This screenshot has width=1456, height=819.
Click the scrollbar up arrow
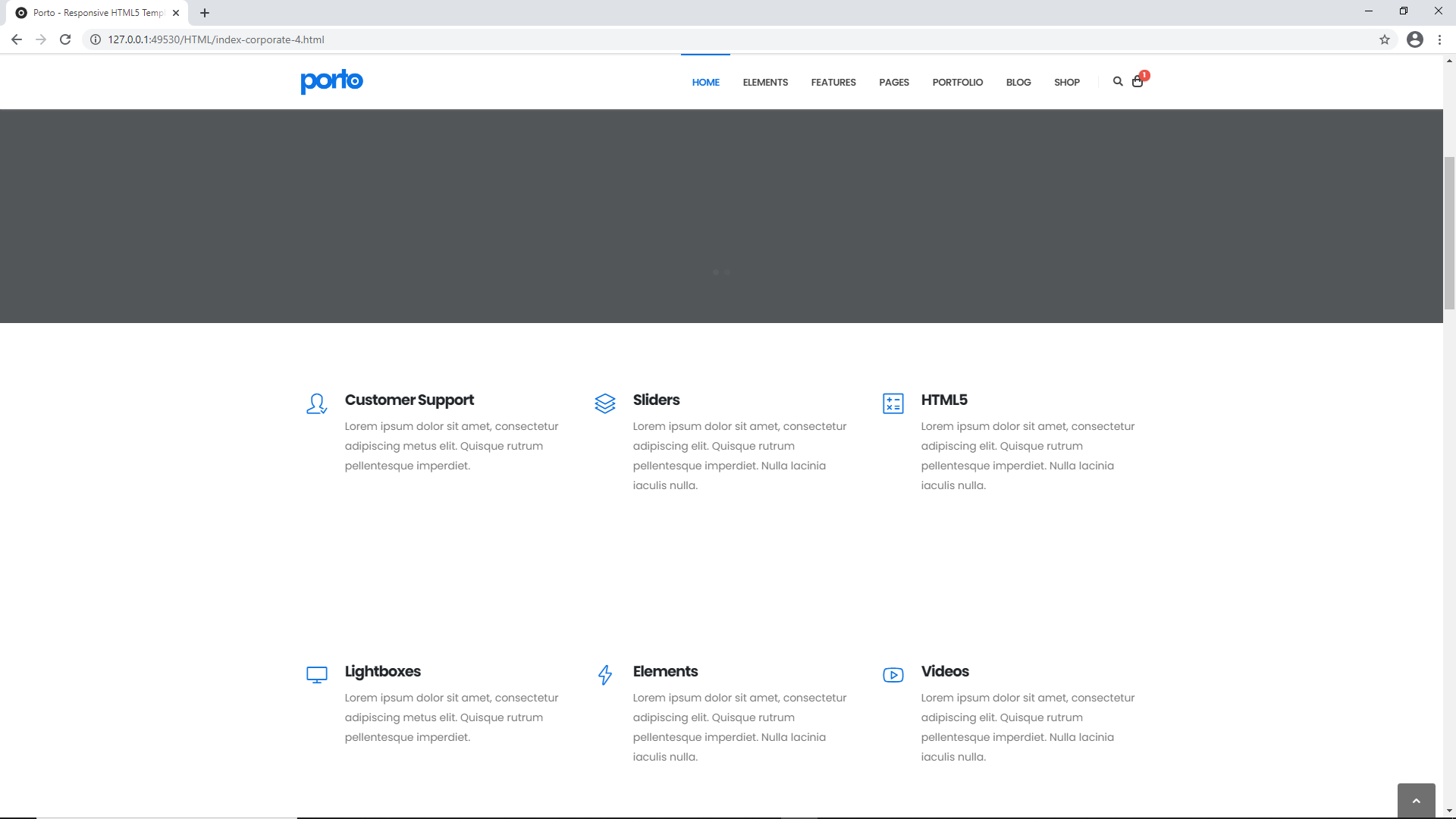pos(1449,61)
